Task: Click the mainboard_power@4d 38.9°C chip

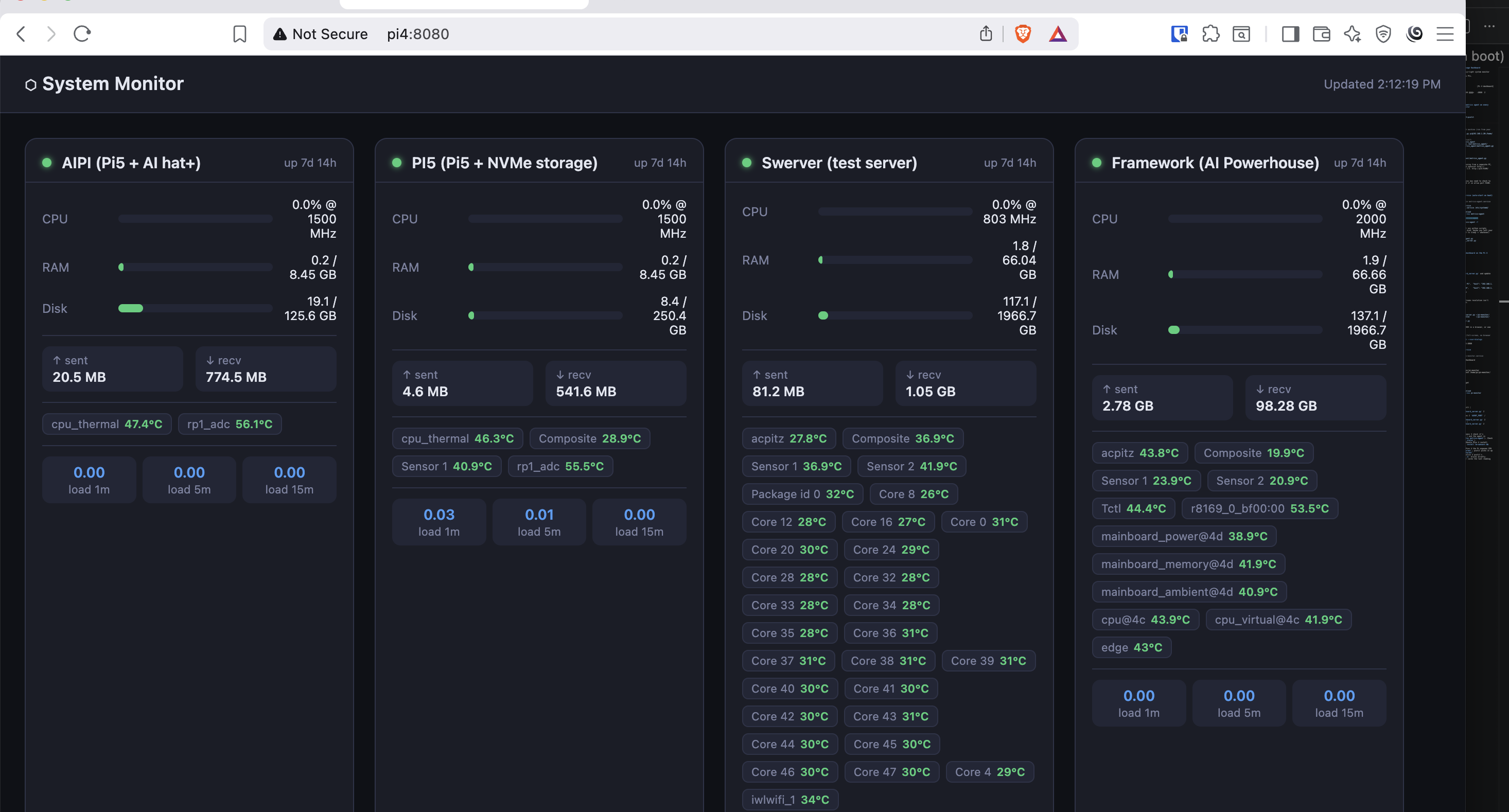Action: point(1184,537)
